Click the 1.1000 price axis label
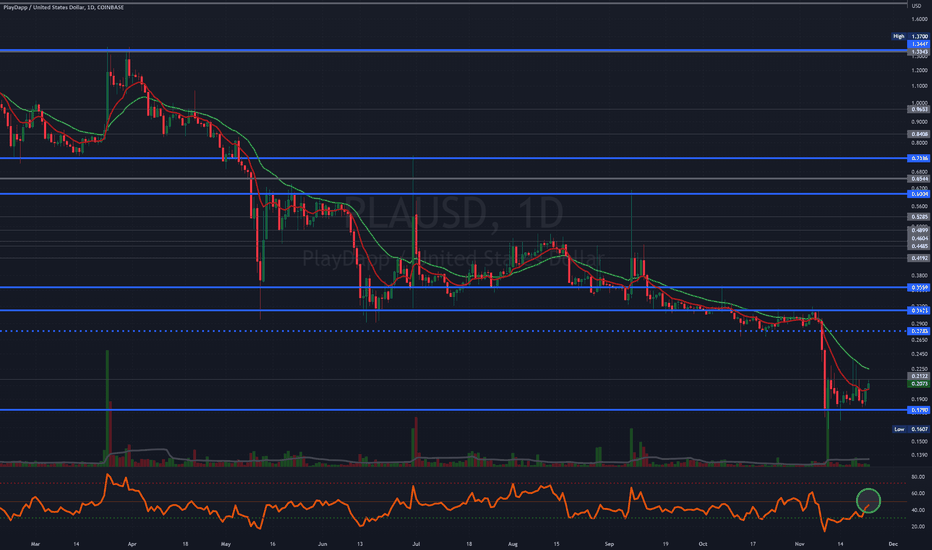This screenshot has height=550, width=932. tap(919, 86)
